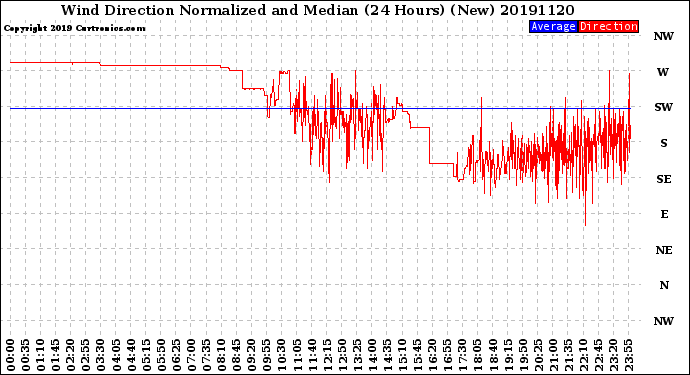690x375 pixels.
Task: Click the 07:35 time axis label
Action: click(x=206, y=355)
